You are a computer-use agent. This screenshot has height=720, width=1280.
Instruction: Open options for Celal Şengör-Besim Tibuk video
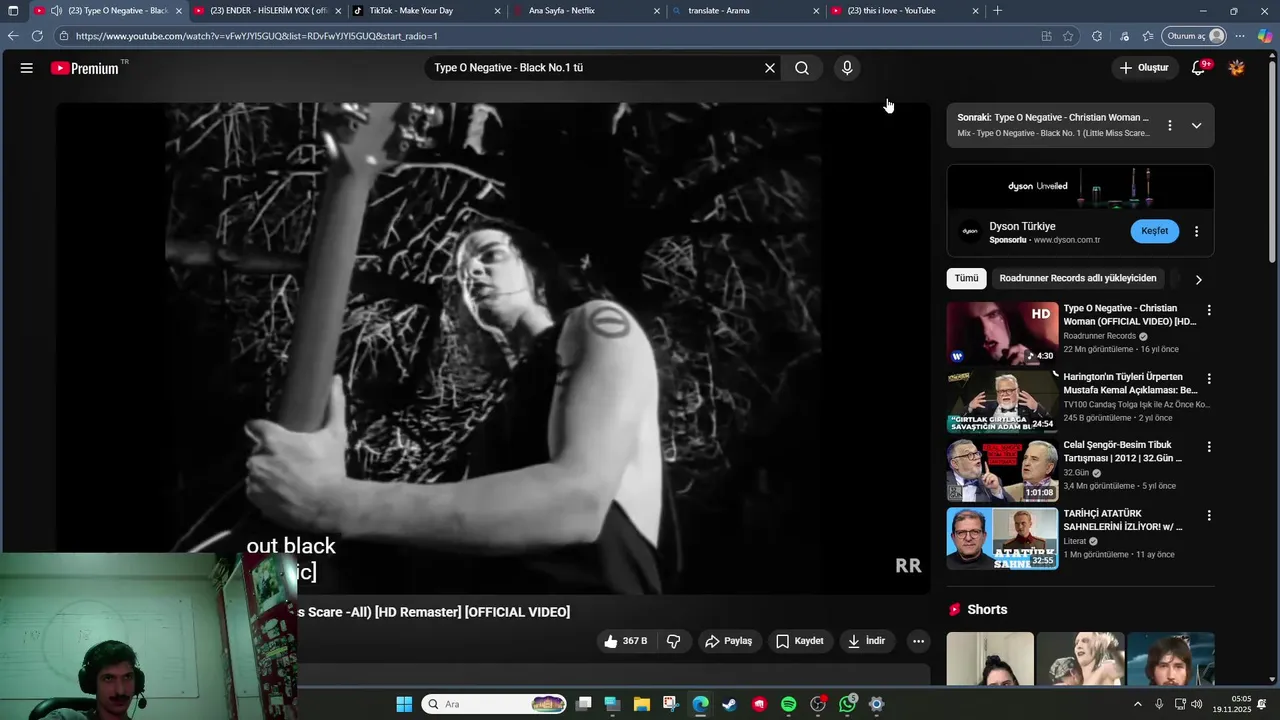tap(1209, 447)
